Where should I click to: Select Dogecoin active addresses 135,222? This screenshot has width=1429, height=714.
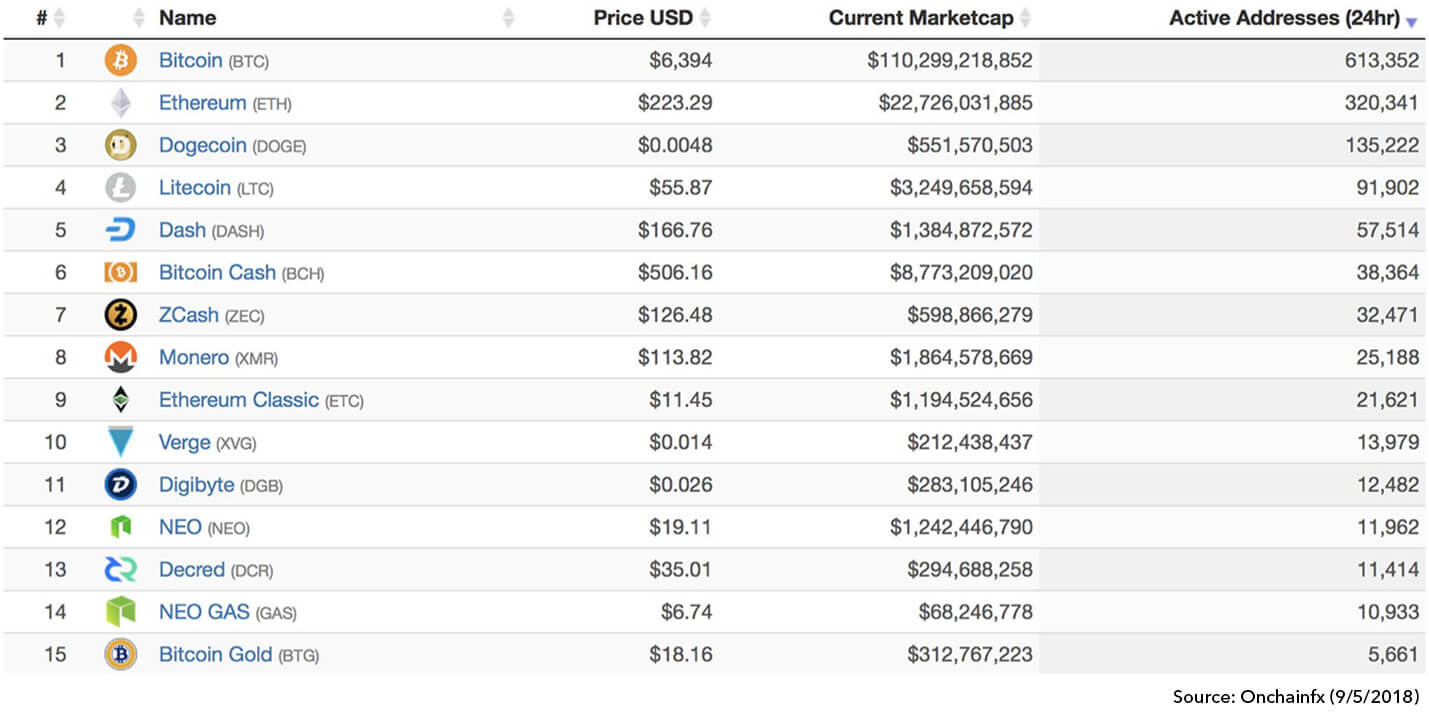(x=1382, y=146)
